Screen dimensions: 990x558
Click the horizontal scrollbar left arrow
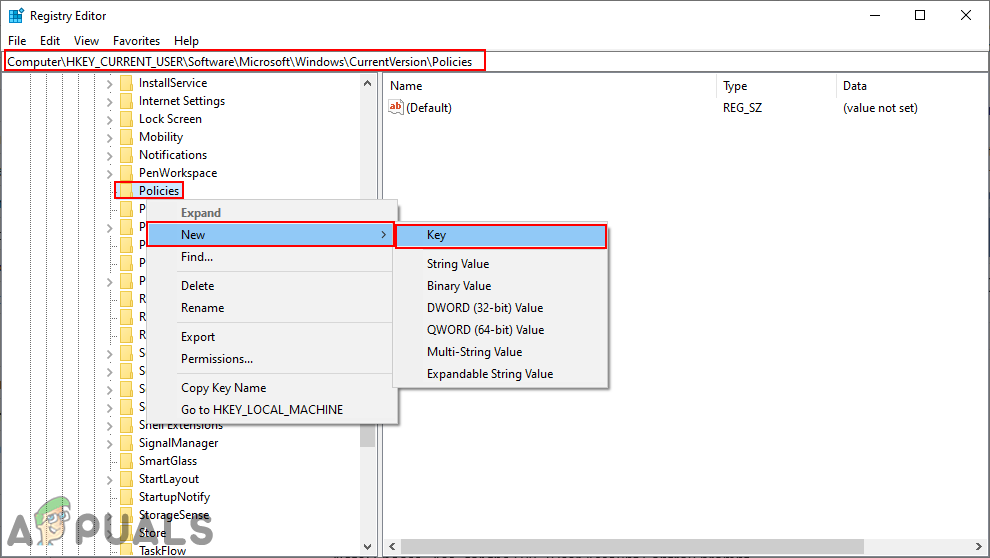(x=392, y=546)
